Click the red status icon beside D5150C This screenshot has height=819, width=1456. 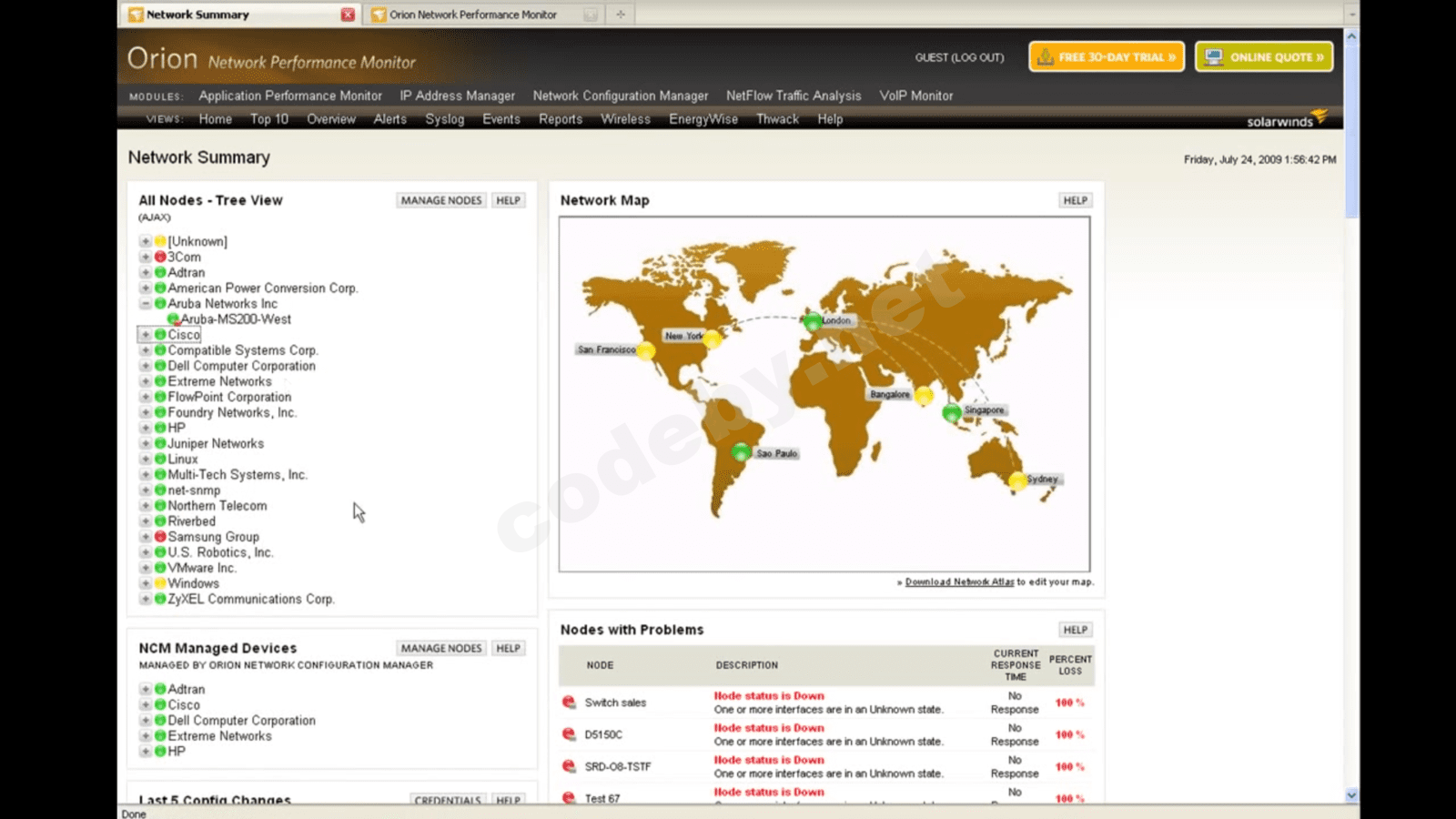coord(569,734)
